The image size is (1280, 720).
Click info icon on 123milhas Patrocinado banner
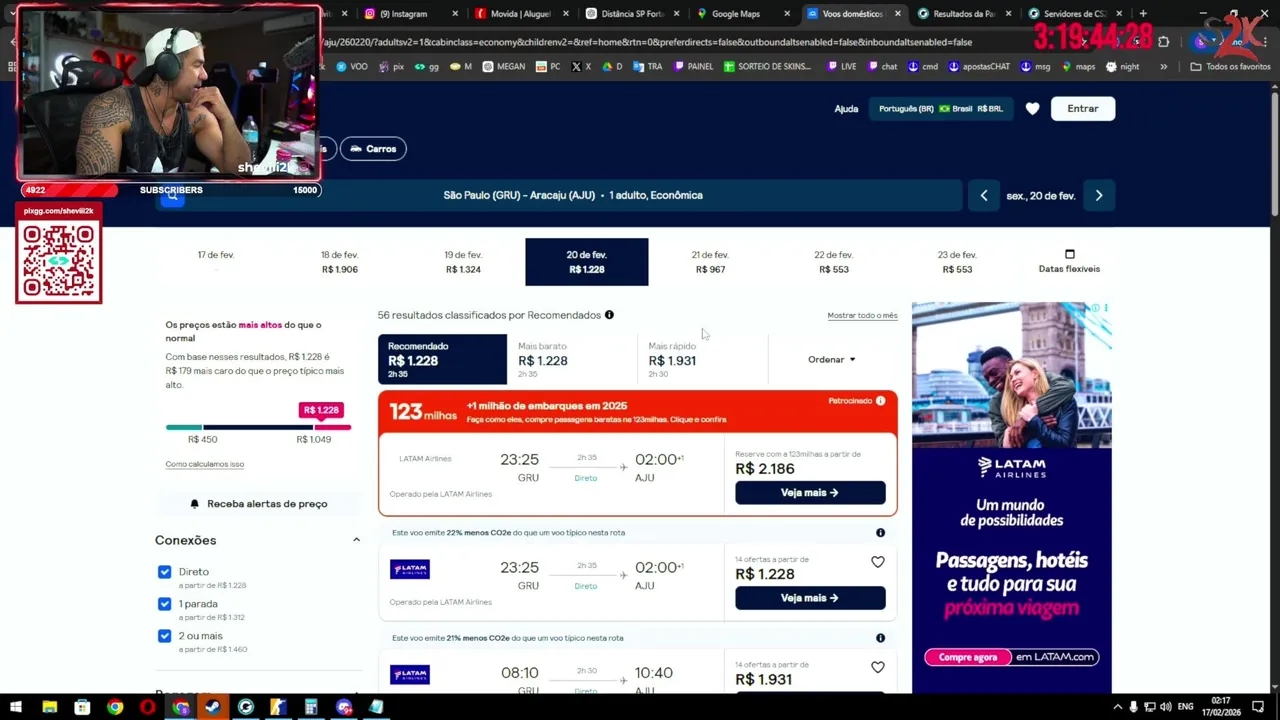880,401
